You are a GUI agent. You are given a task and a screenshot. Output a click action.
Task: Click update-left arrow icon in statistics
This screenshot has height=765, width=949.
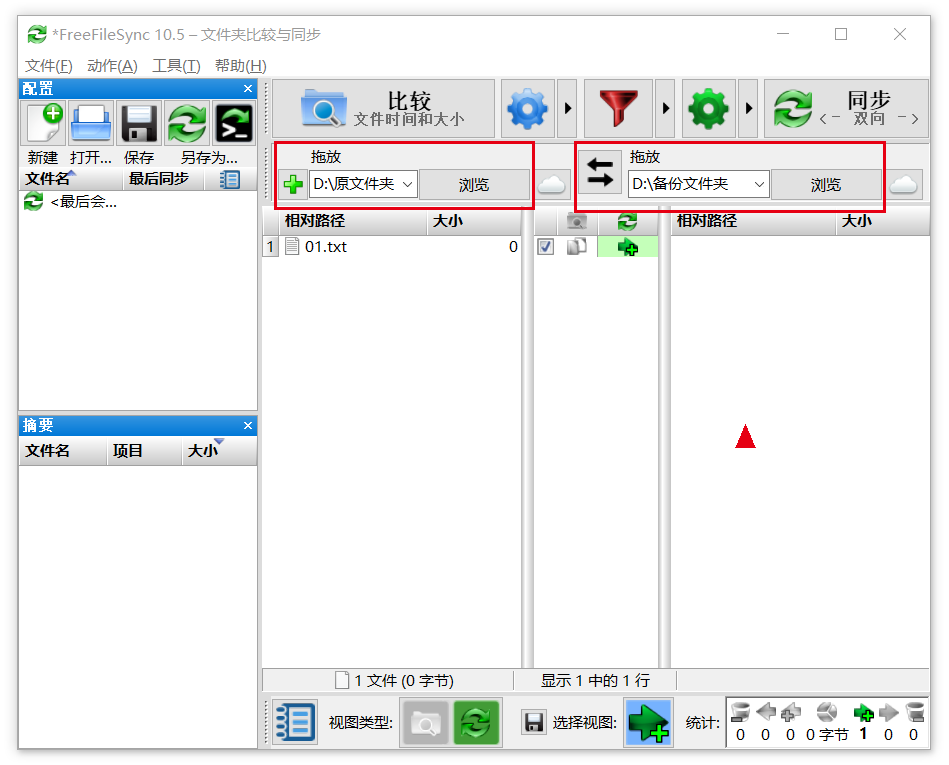click(766, 712)
